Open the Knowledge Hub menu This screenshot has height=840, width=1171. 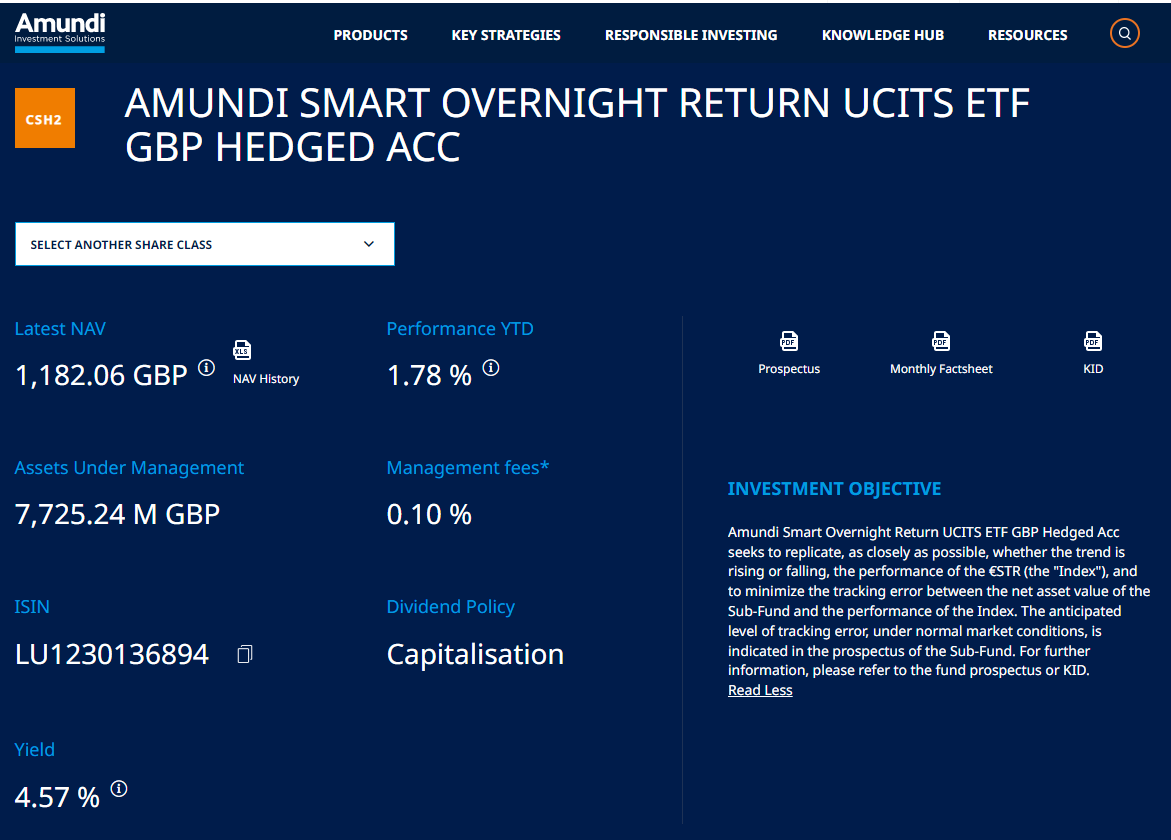pos(883,35)
